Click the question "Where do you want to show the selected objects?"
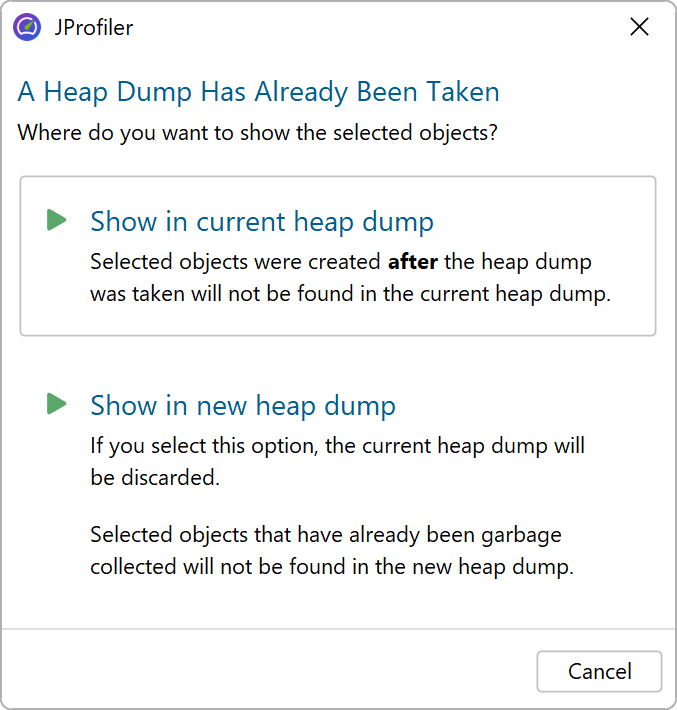The width and height of the screenshot is (677, 710). 258,132
